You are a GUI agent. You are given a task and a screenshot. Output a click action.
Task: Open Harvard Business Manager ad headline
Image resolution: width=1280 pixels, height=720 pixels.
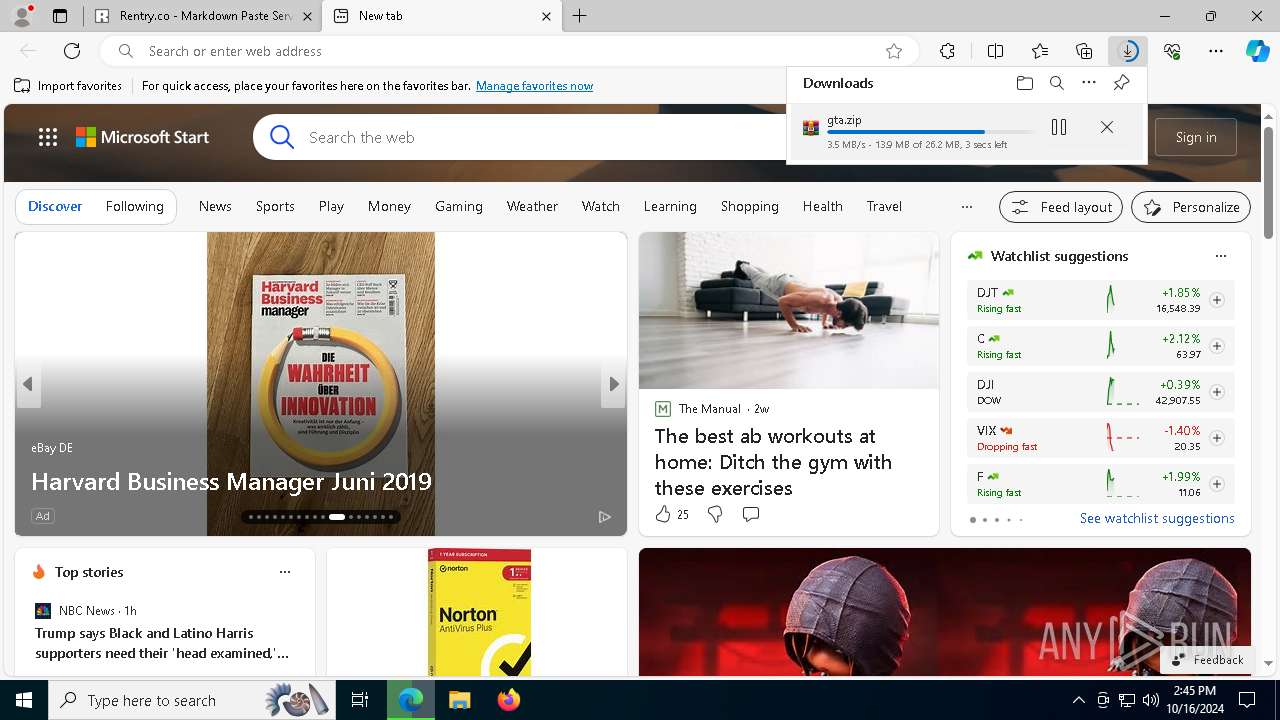231,482
